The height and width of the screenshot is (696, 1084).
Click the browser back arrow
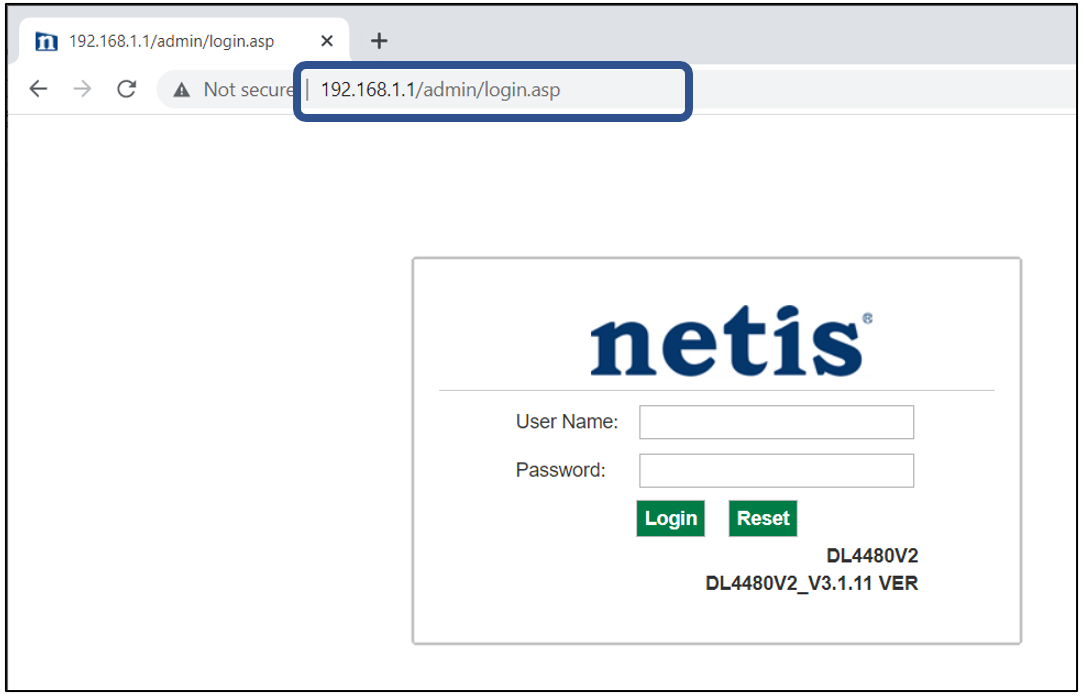click(39, 89)
